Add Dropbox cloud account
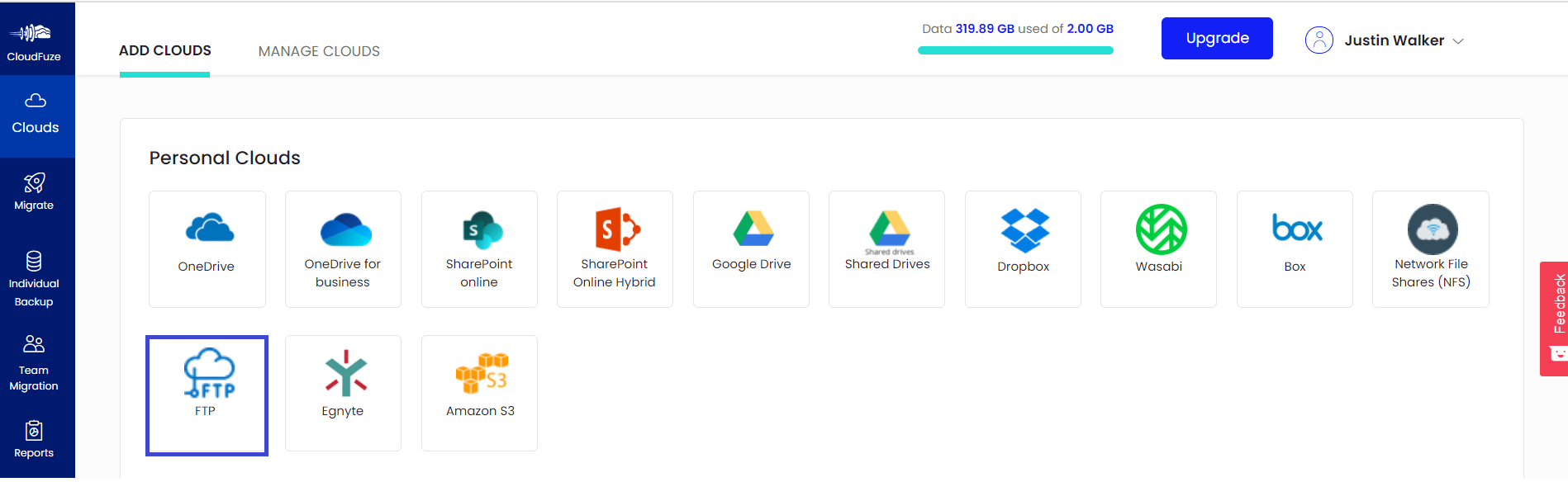The height and width of the screenshot is (482, 1568). (1023, 248)
